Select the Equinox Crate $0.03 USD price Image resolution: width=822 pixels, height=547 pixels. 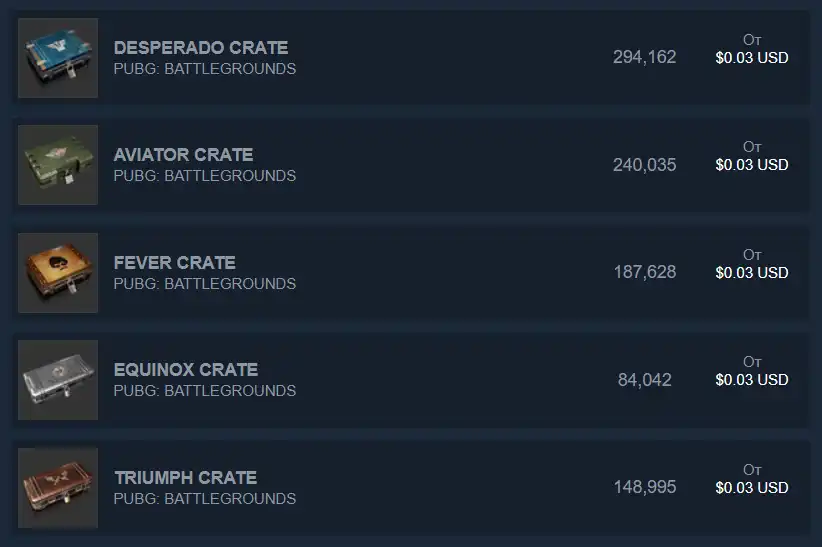(752, 380)
